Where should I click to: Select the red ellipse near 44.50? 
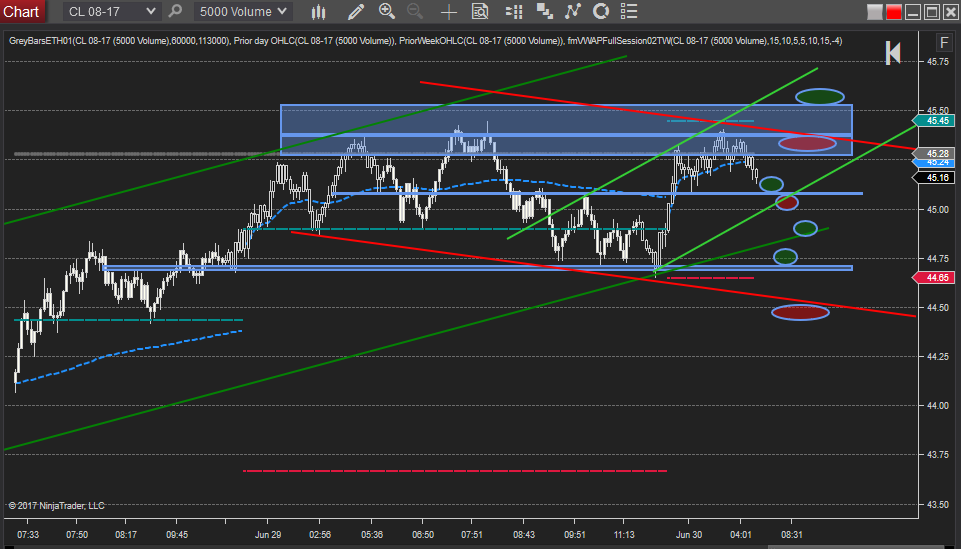(800, 312)
